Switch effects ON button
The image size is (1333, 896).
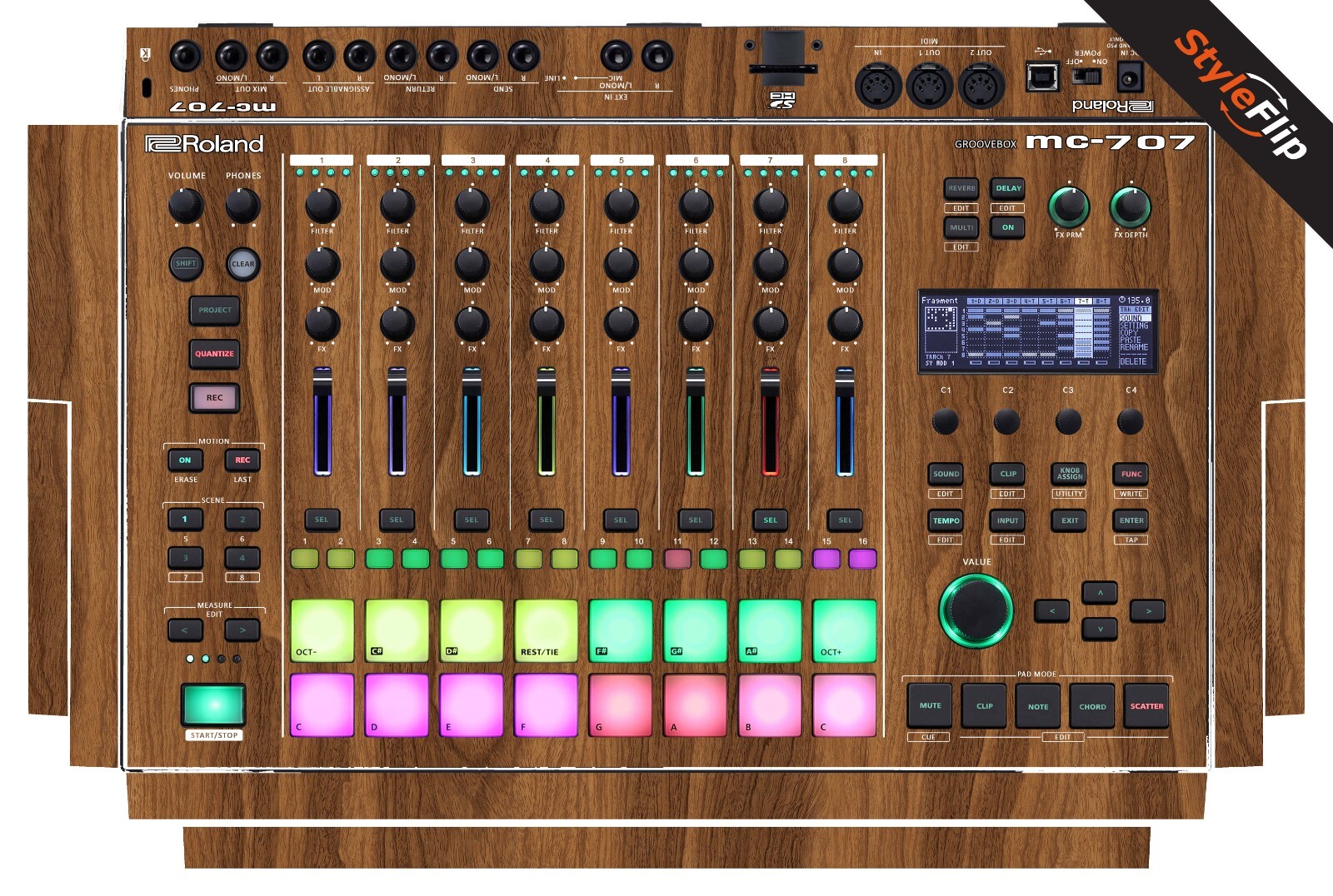point(1008,227)
